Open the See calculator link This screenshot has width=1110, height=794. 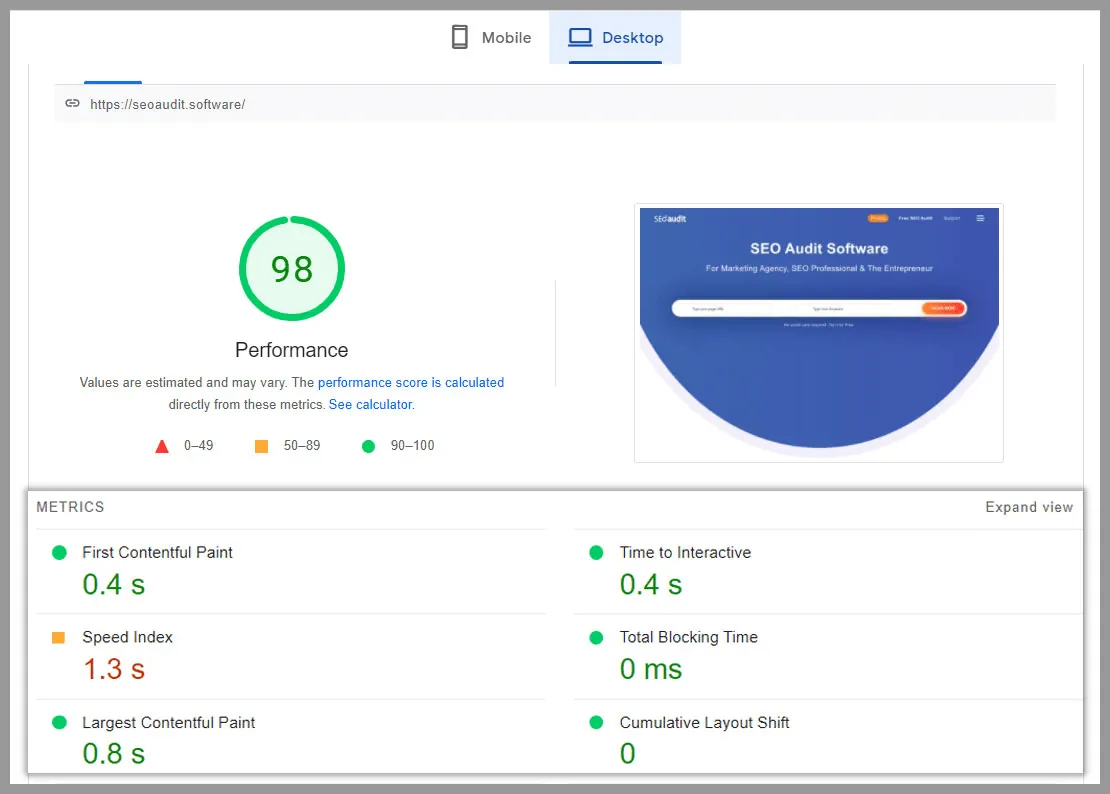370,404
